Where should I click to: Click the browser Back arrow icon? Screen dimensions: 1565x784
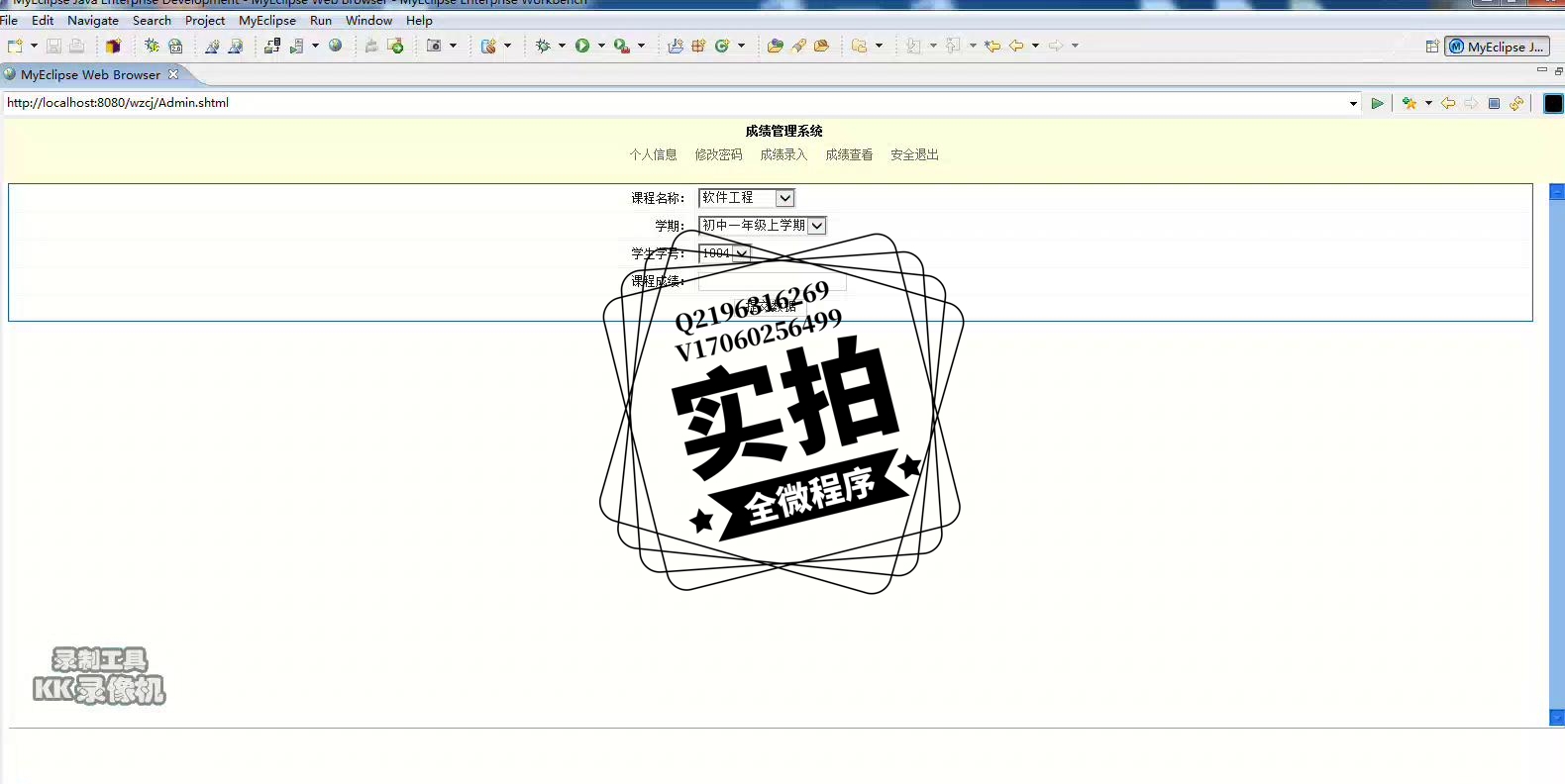pyautogui.click(x=1448, y=103)
